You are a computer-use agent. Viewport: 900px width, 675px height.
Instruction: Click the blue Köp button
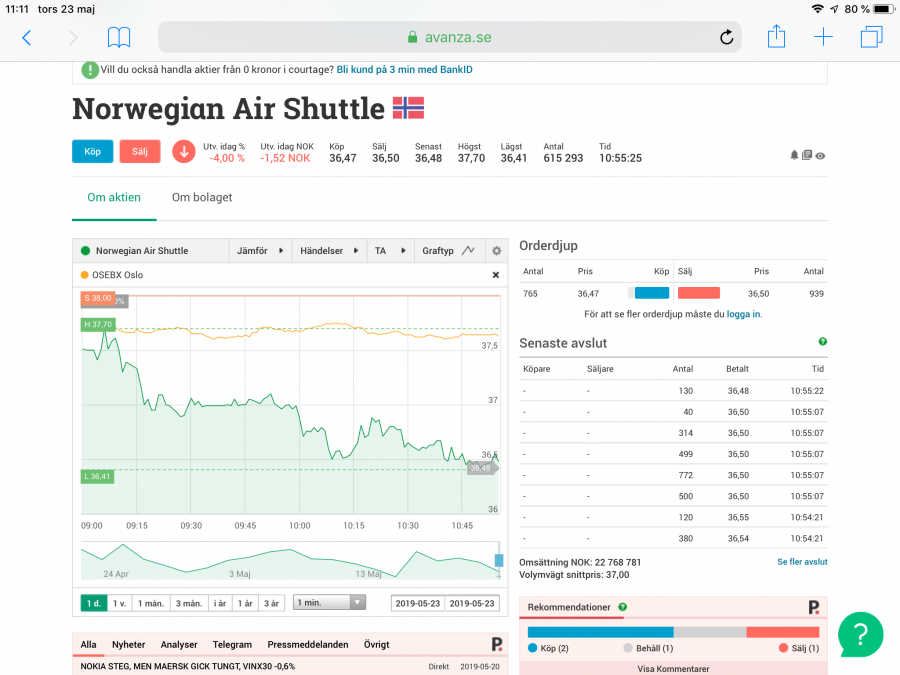coord(92,152)
